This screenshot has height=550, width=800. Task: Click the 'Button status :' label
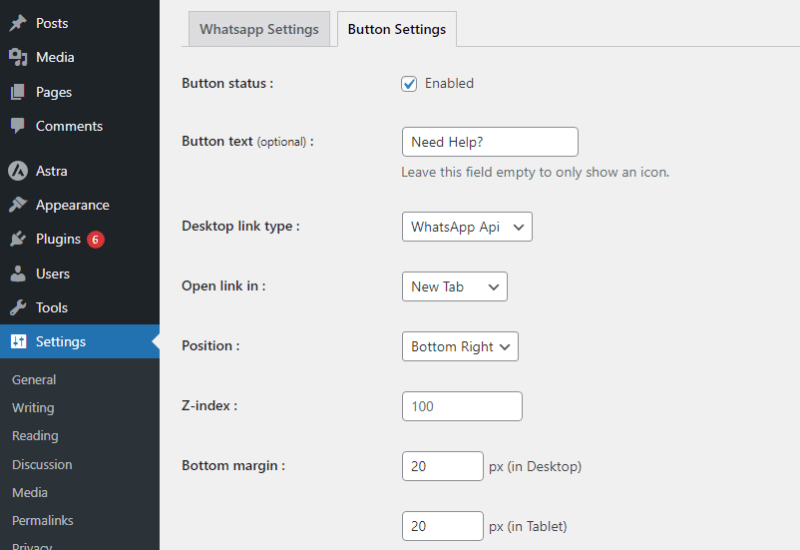pyautogui.click(x=228, y=83)
